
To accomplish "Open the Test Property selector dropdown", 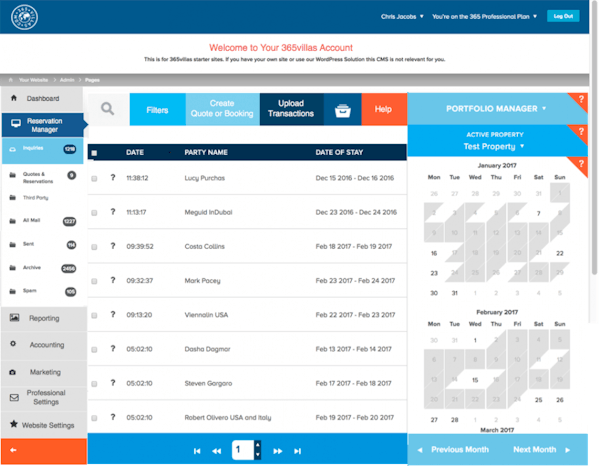I will tap(494, 147).
